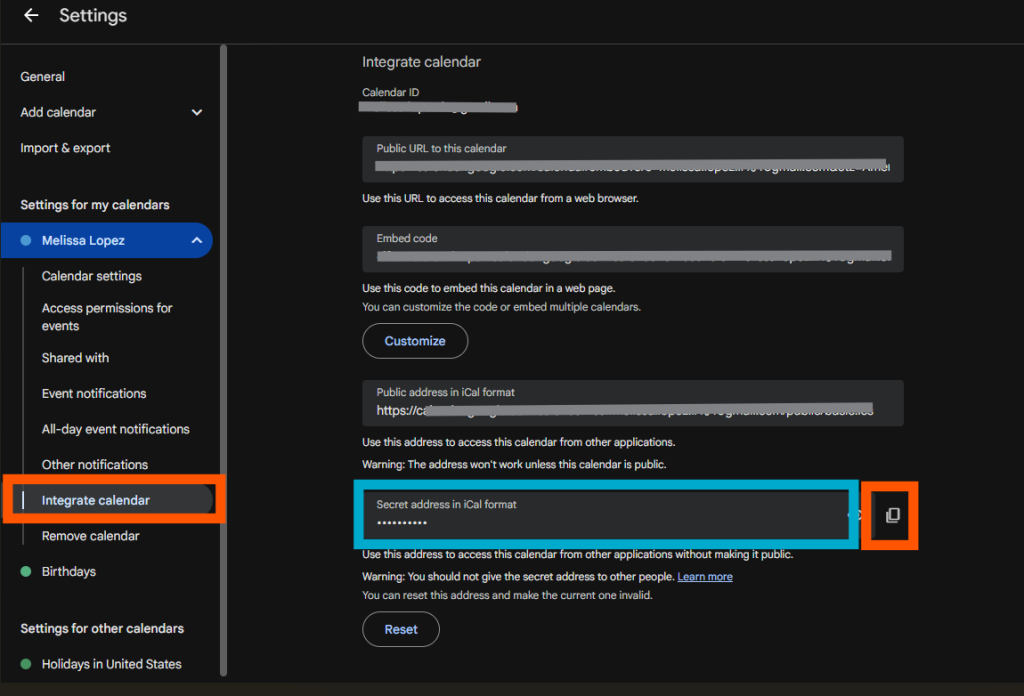Image resolution: width=1024 pixels, height=696 pixels.
Task: Open All-day event notifications
Action: (115, 429)
